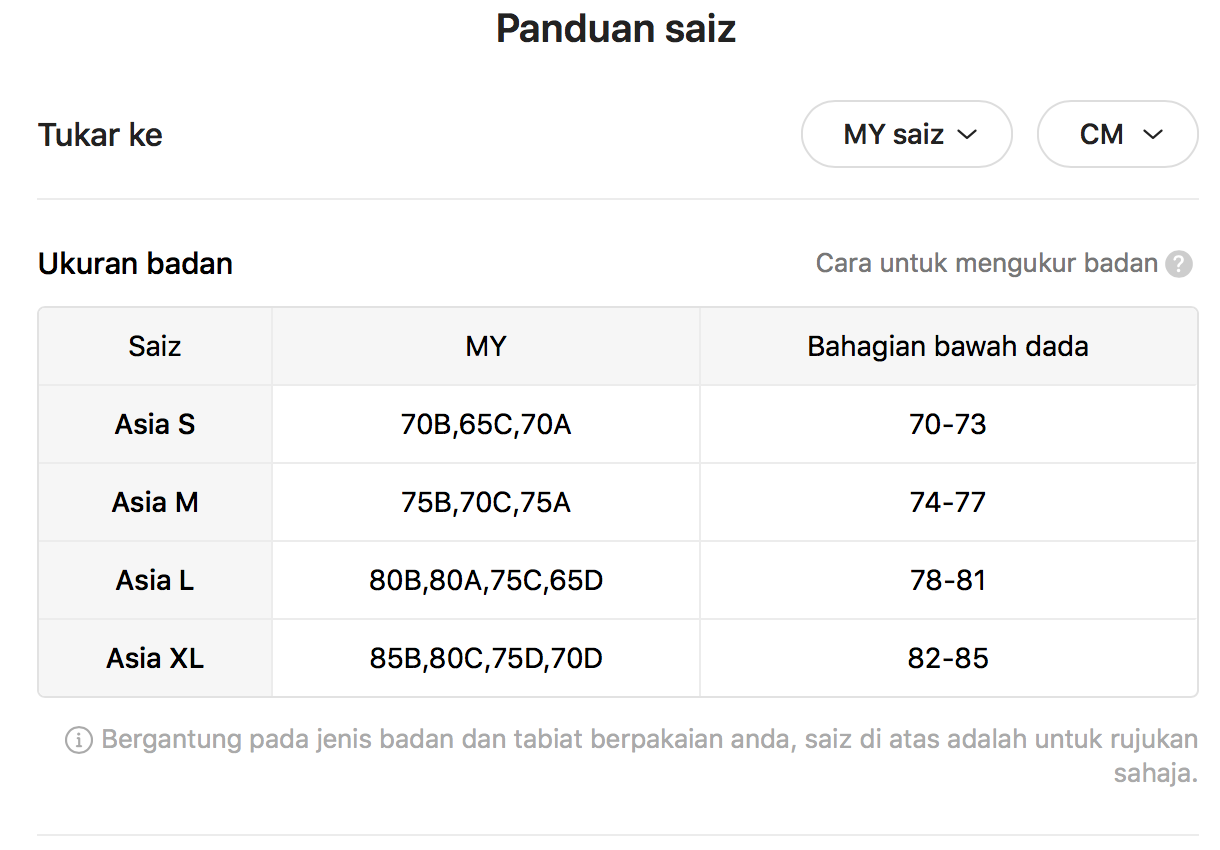Select the Asia L row label
Image resolution: width=1220 pixels, height=850 pixels.
pyautogui.click(x=155, y=580)
